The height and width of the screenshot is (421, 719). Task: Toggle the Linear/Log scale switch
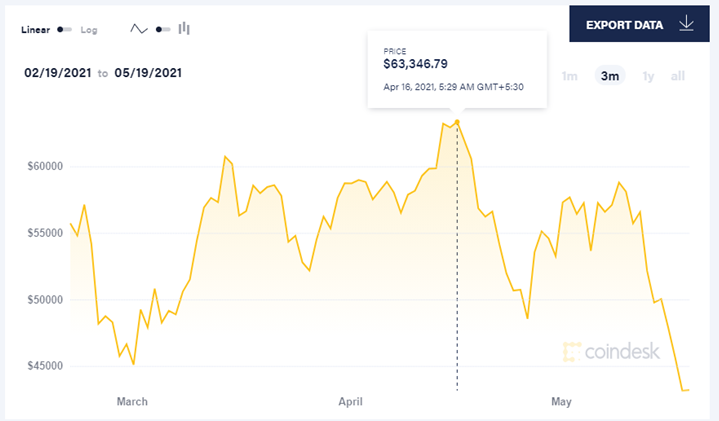click(64, 29)
